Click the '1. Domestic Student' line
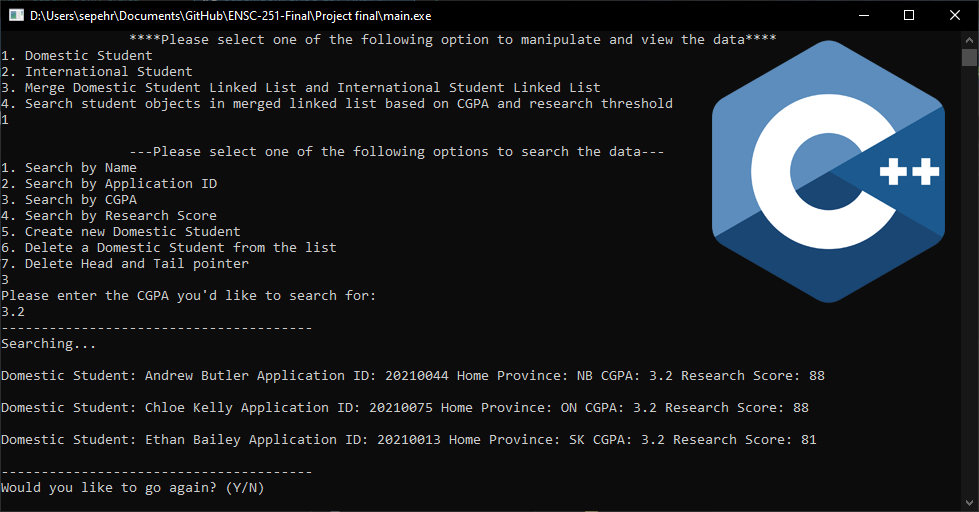The width and height of the screenshot is (979, 512). pos(76,56)
